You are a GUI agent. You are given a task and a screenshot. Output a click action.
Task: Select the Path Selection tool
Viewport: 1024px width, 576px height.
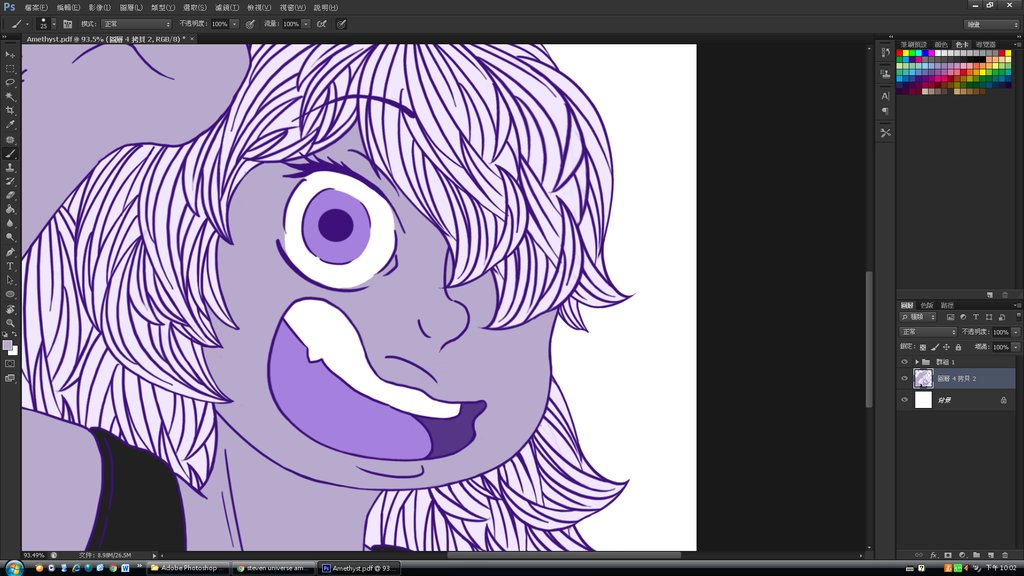pyautogui.click(x=10, y=280)
